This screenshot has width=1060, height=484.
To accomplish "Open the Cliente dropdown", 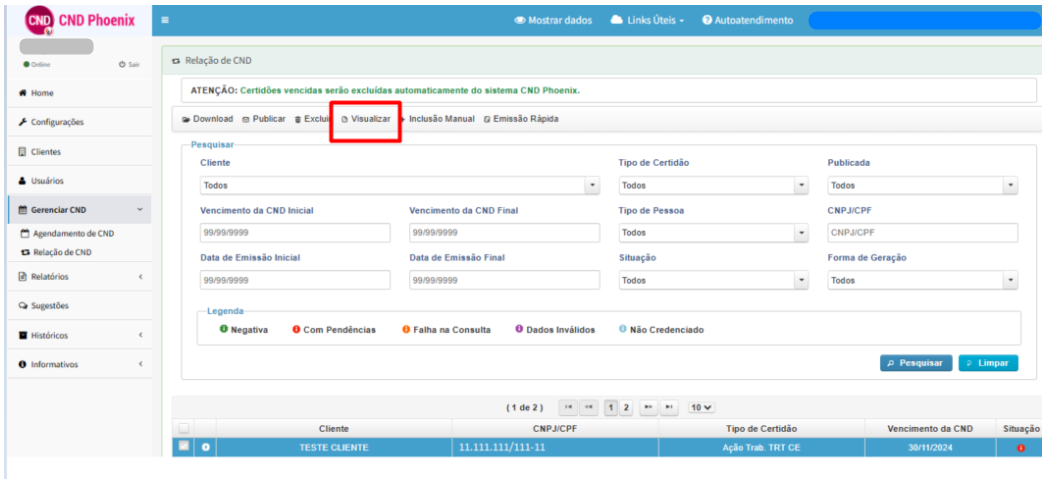I will click(400, 185).
